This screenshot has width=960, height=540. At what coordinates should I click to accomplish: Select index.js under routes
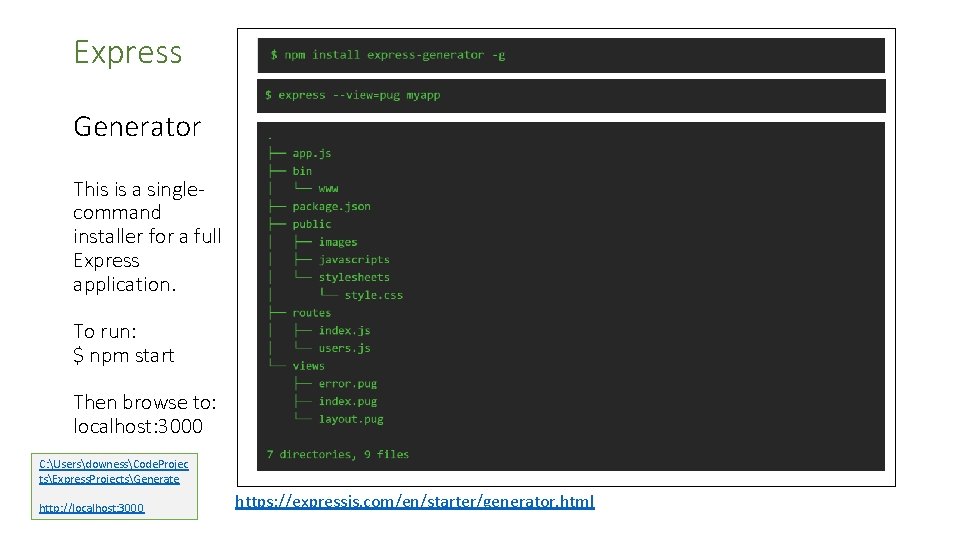[344, 331]
